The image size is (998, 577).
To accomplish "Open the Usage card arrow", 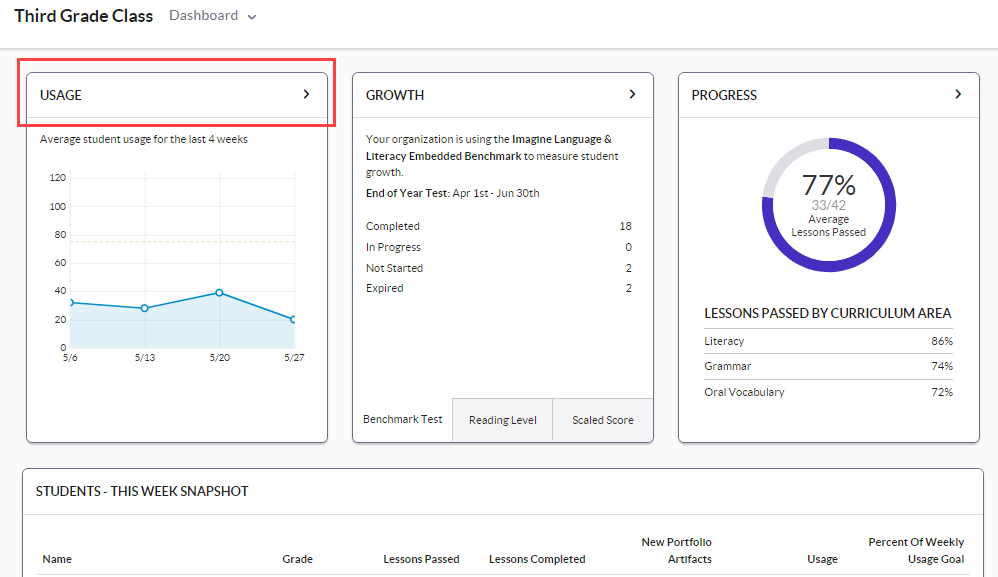I will pyautogui.click(x=306, y=94).
